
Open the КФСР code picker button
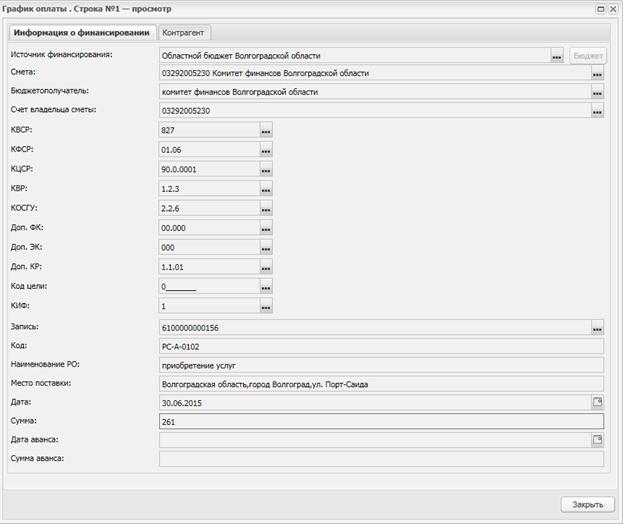tap(266, 150)
